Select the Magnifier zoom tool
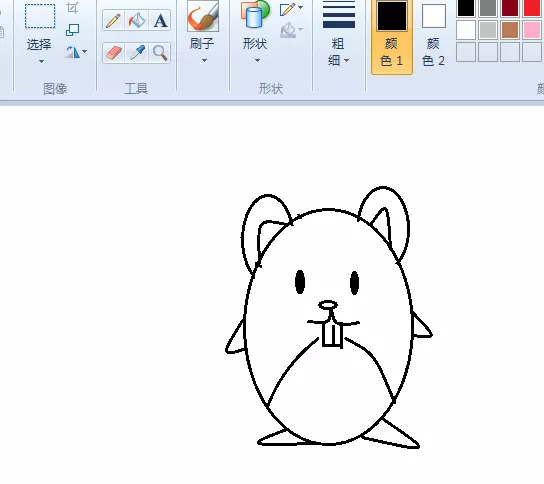Viewport: 544px width, 484px height. (160, 53)
